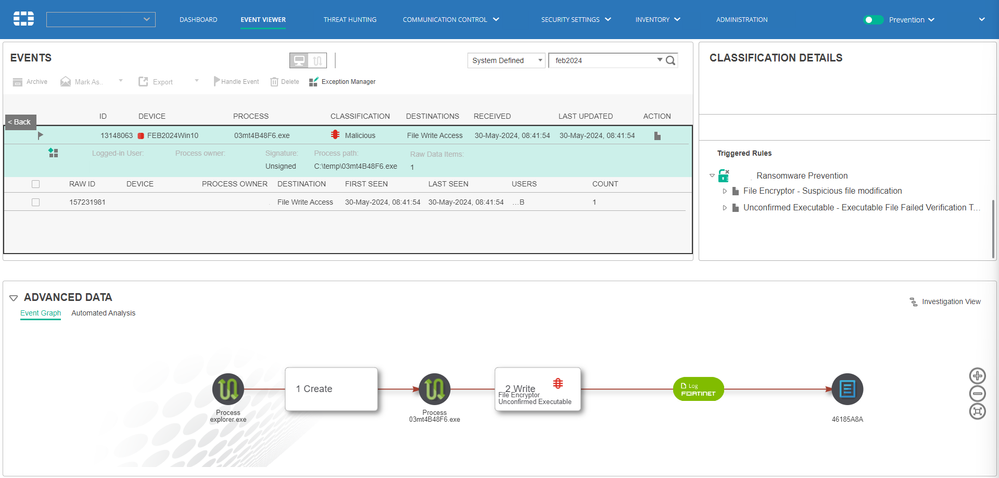
Task: Open the Communication Control menu
Action: (451, 20)
